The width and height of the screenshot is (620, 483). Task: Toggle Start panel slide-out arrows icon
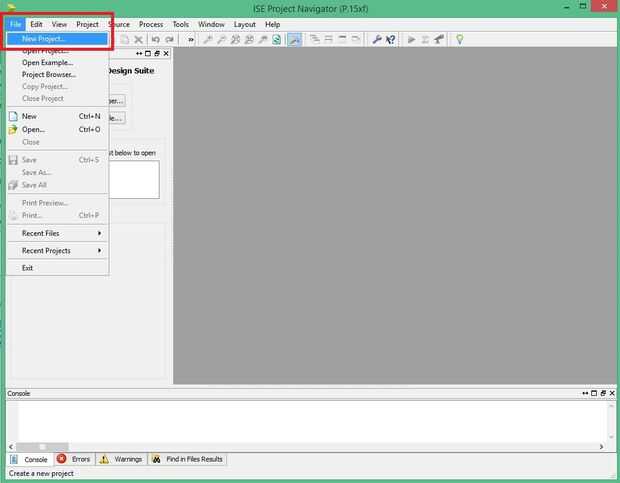(x=139, y=53)
